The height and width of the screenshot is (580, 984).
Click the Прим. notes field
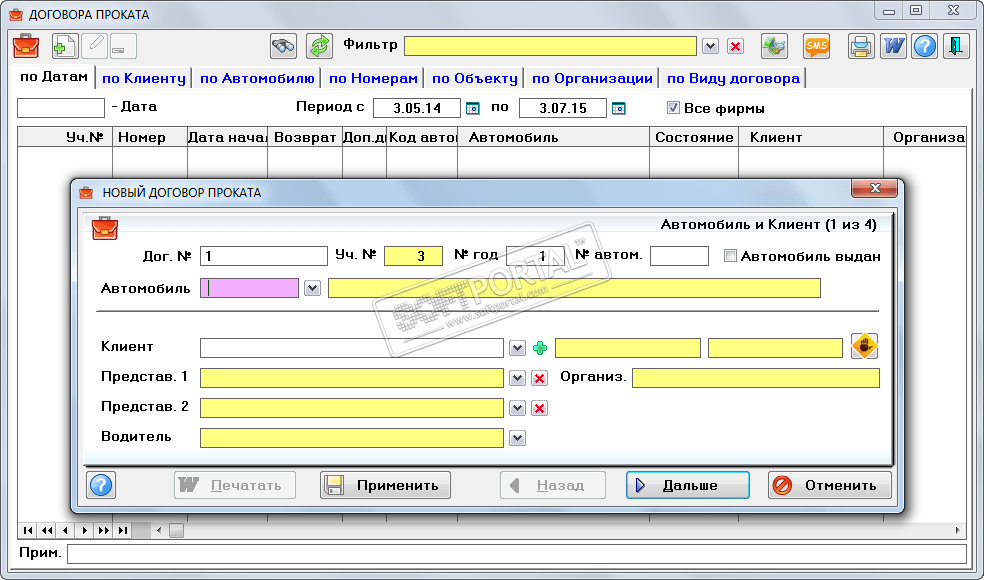coord(516,554)
